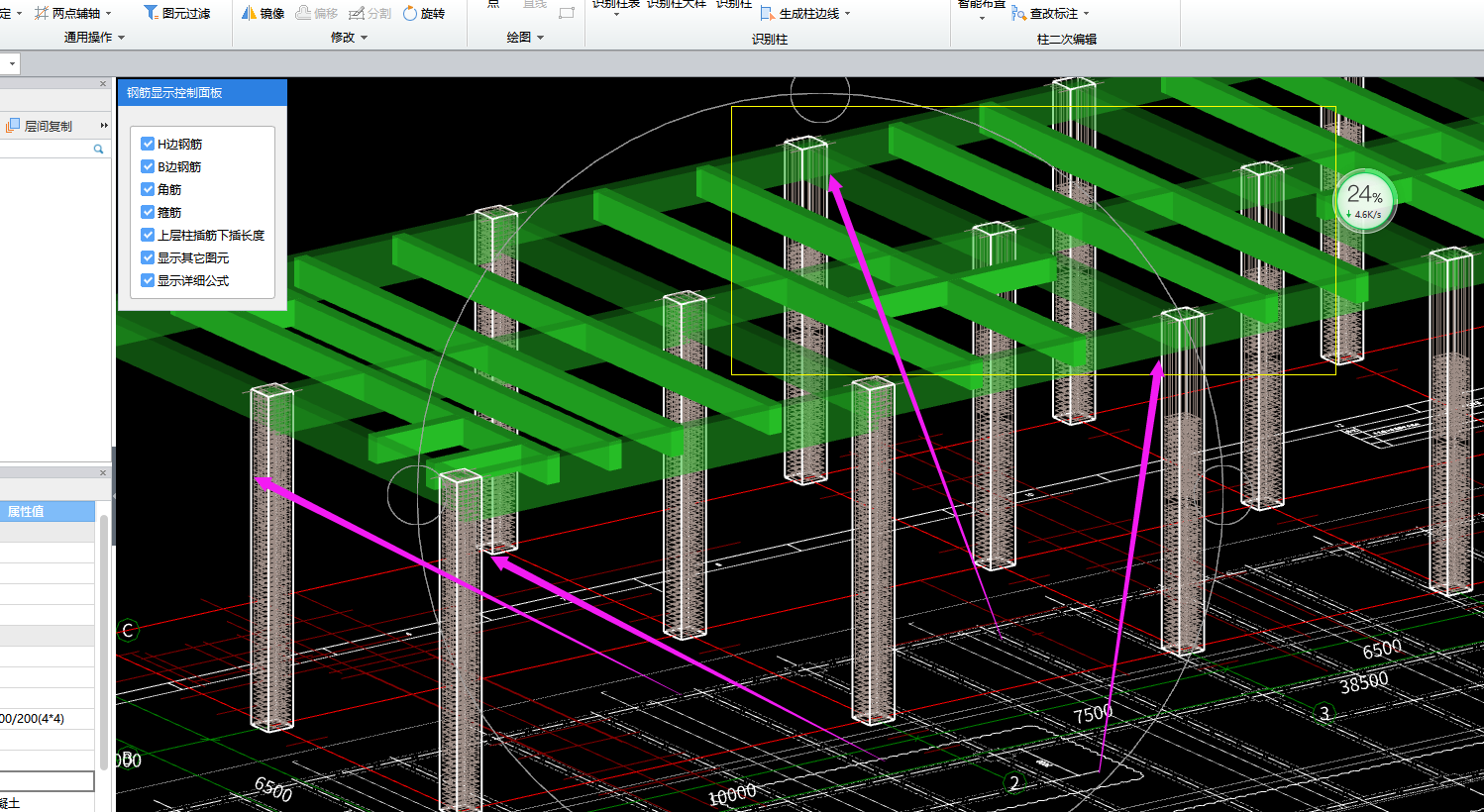1484x812 pixels.
Task: Click the 识别柱 group label
Action: (x=770, y=39)
